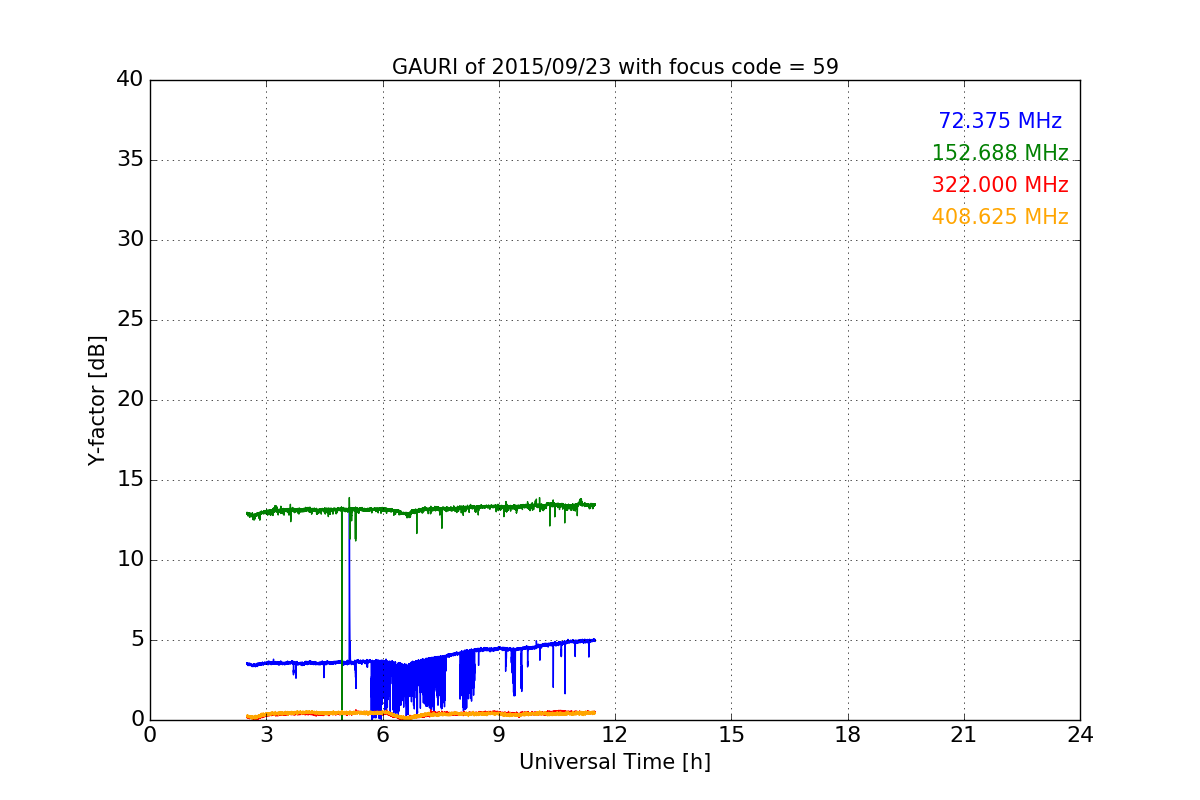The height and width of the screenshot is (800, 1200).
Task: Click y-axis tick label 40
Action: coord(130,80)
